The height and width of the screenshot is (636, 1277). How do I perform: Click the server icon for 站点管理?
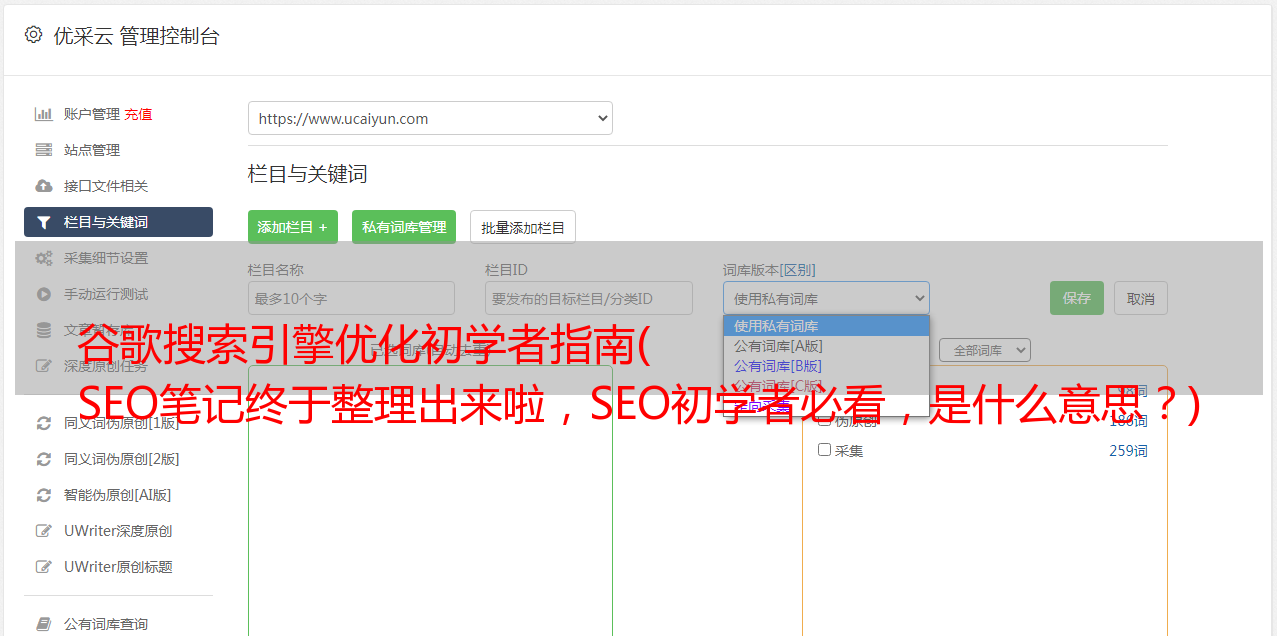(44, 150)
